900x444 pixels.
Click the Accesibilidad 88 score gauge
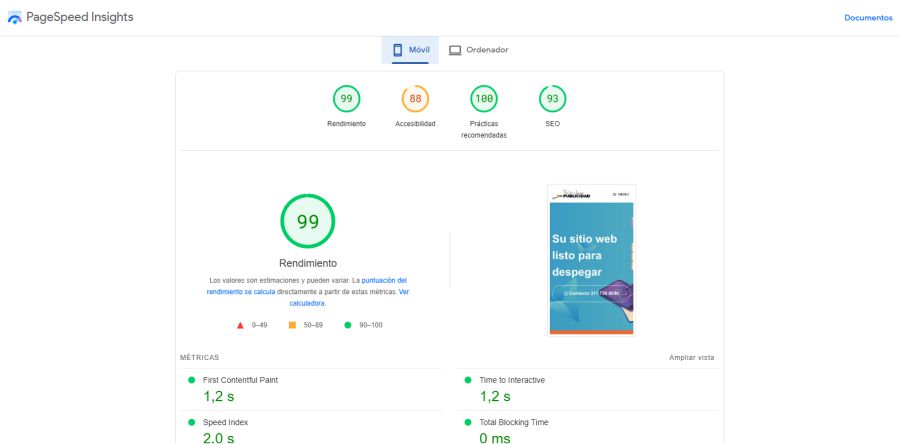pos(415,99)
